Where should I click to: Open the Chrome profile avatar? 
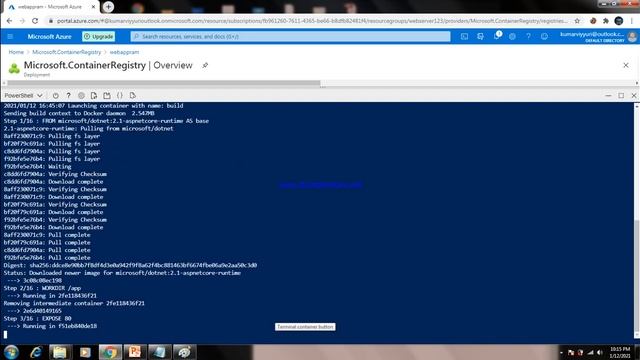coord(619,21)
